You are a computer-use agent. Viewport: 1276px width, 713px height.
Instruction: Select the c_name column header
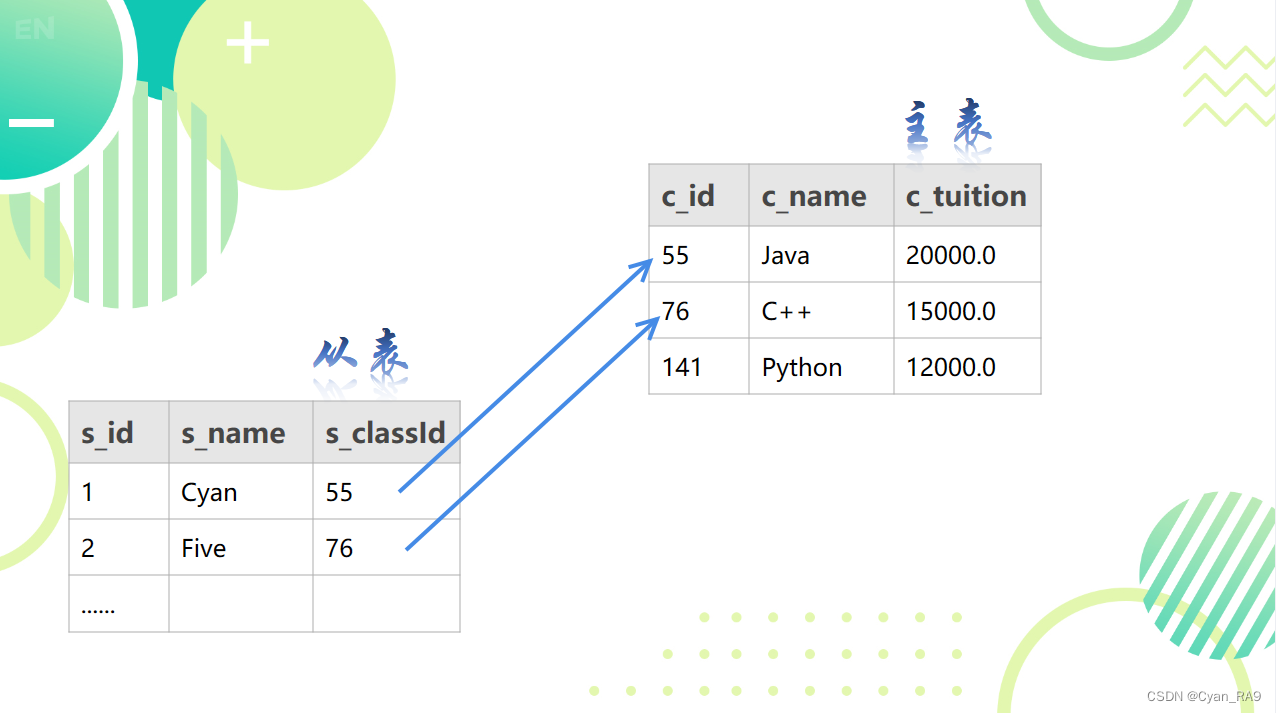(820, 196)
